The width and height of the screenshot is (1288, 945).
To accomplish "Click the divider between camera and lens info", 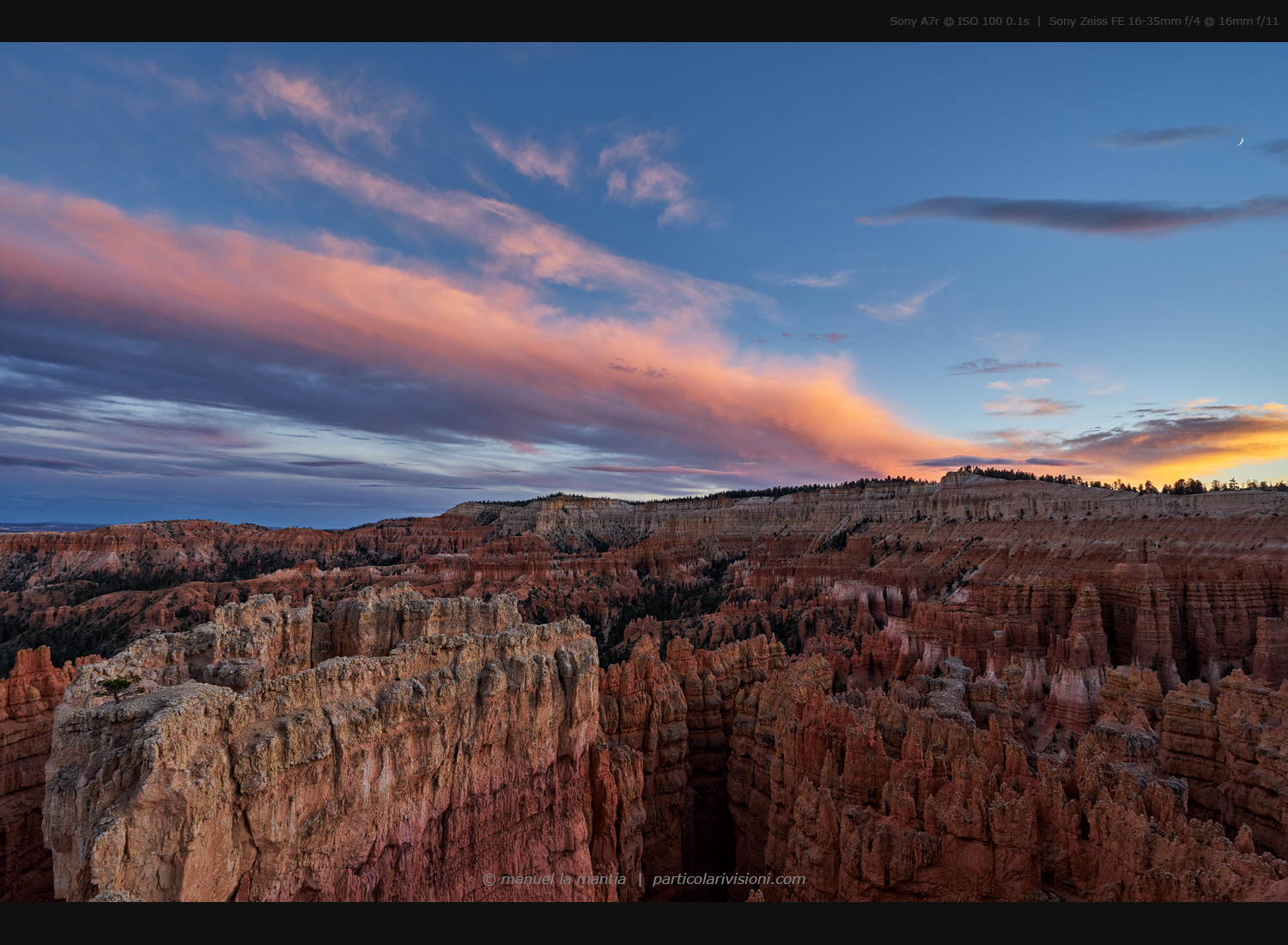I will (x=1039, y=21).
